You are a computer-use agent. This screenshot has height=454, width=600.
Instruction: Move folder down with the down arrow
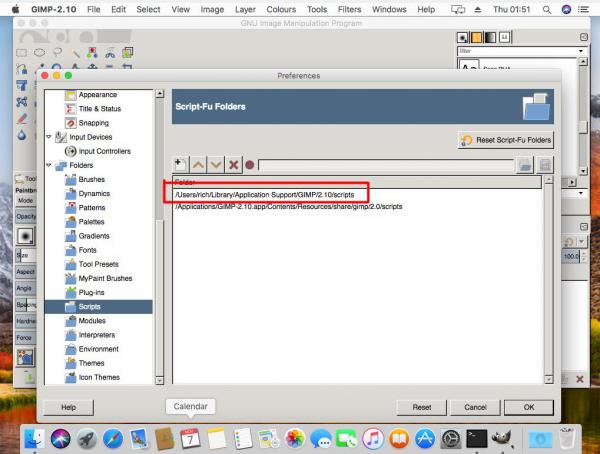(216, 165)
